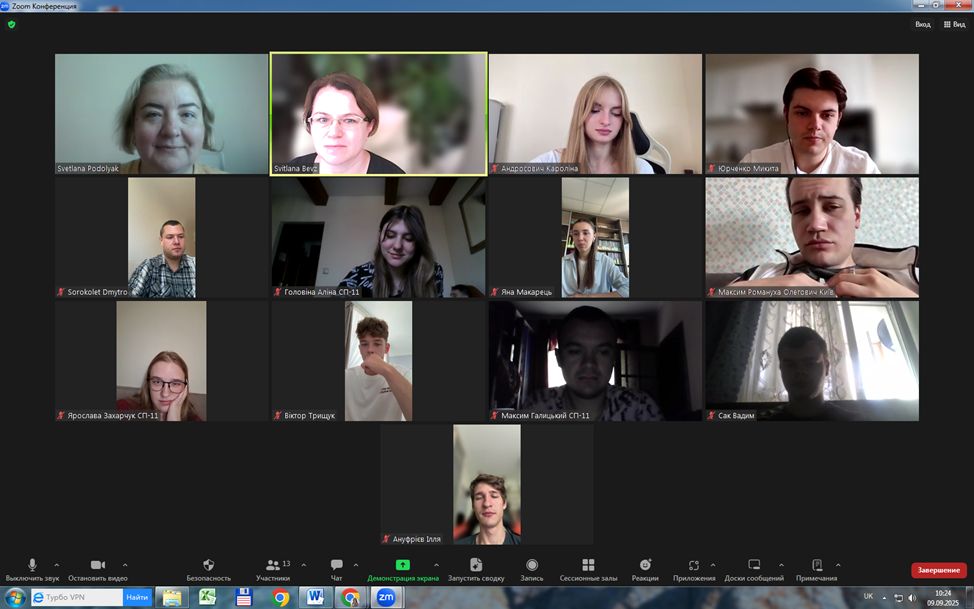
Task: Expand video options arrow beside camera
Action: pos(125,565)
